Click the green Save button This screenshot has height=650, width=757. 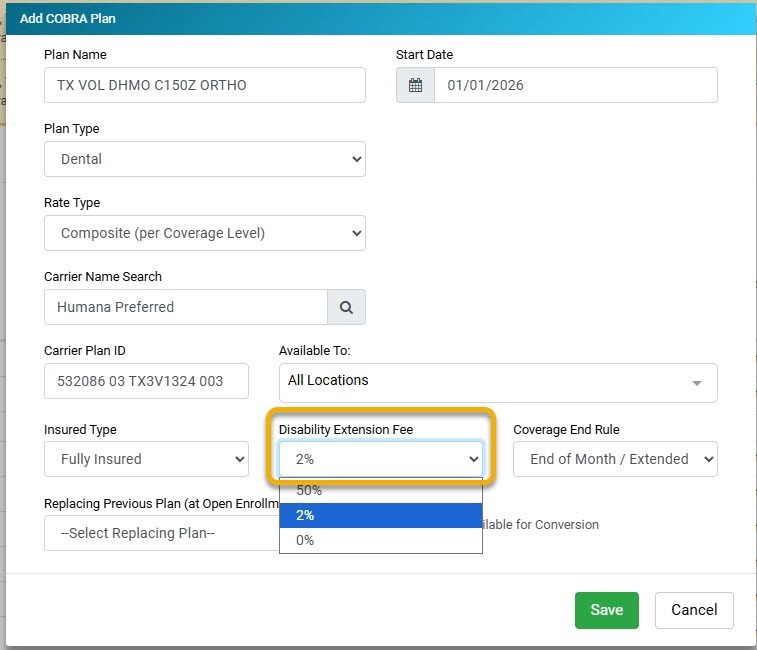[x=606, y=610]
